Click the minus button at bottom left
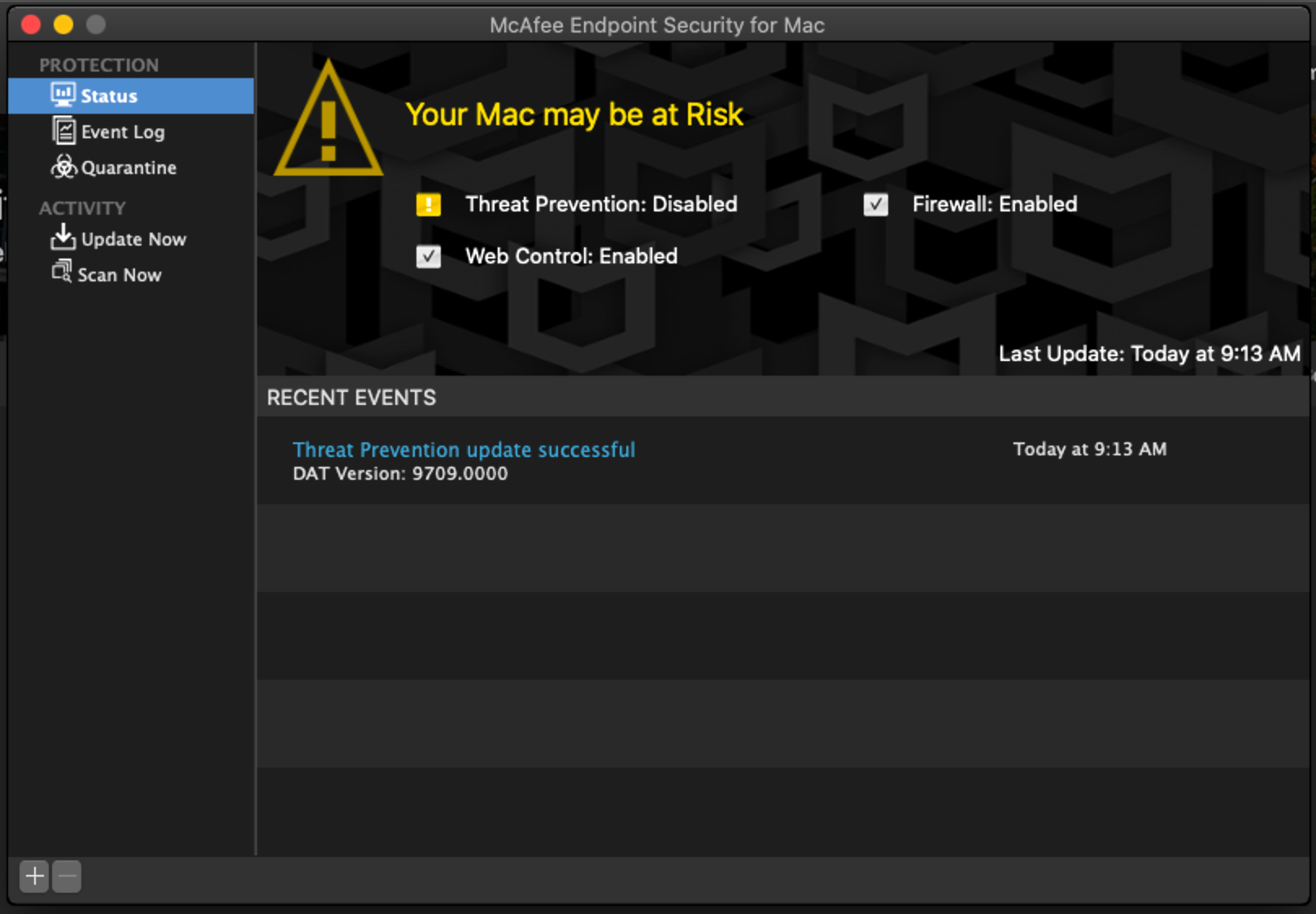This screenshot has width=1316, height=914. pos(67,877)
